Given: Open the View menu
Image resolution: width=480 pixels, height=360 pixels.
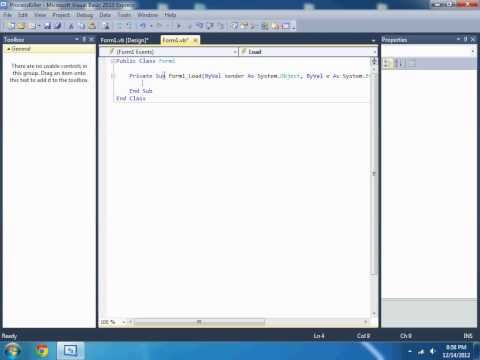Looking at the screenshot, I should [x=40, y=15].
